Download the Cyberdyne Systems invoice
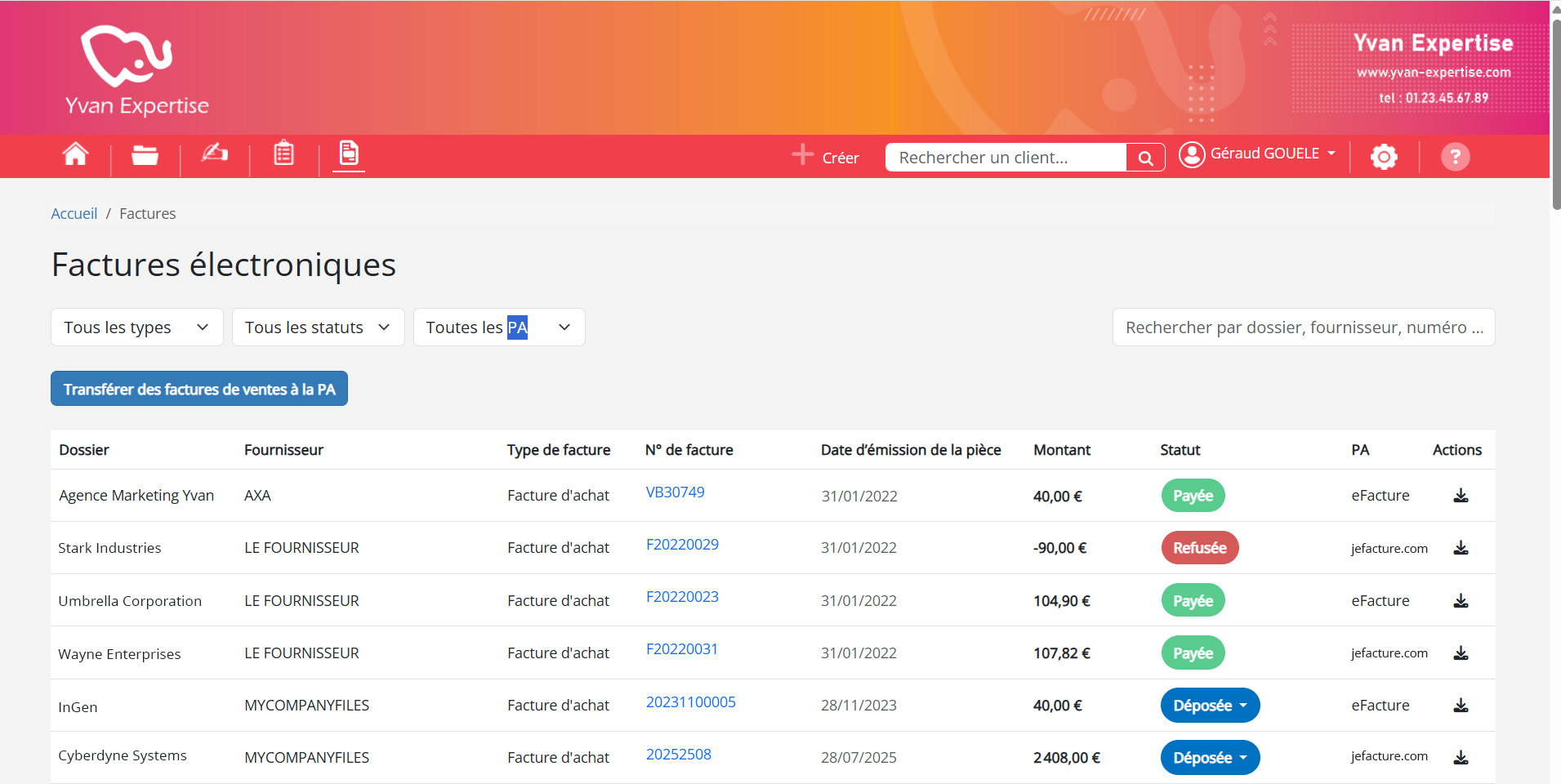1561x784 pixels. tap(1461, 758)
